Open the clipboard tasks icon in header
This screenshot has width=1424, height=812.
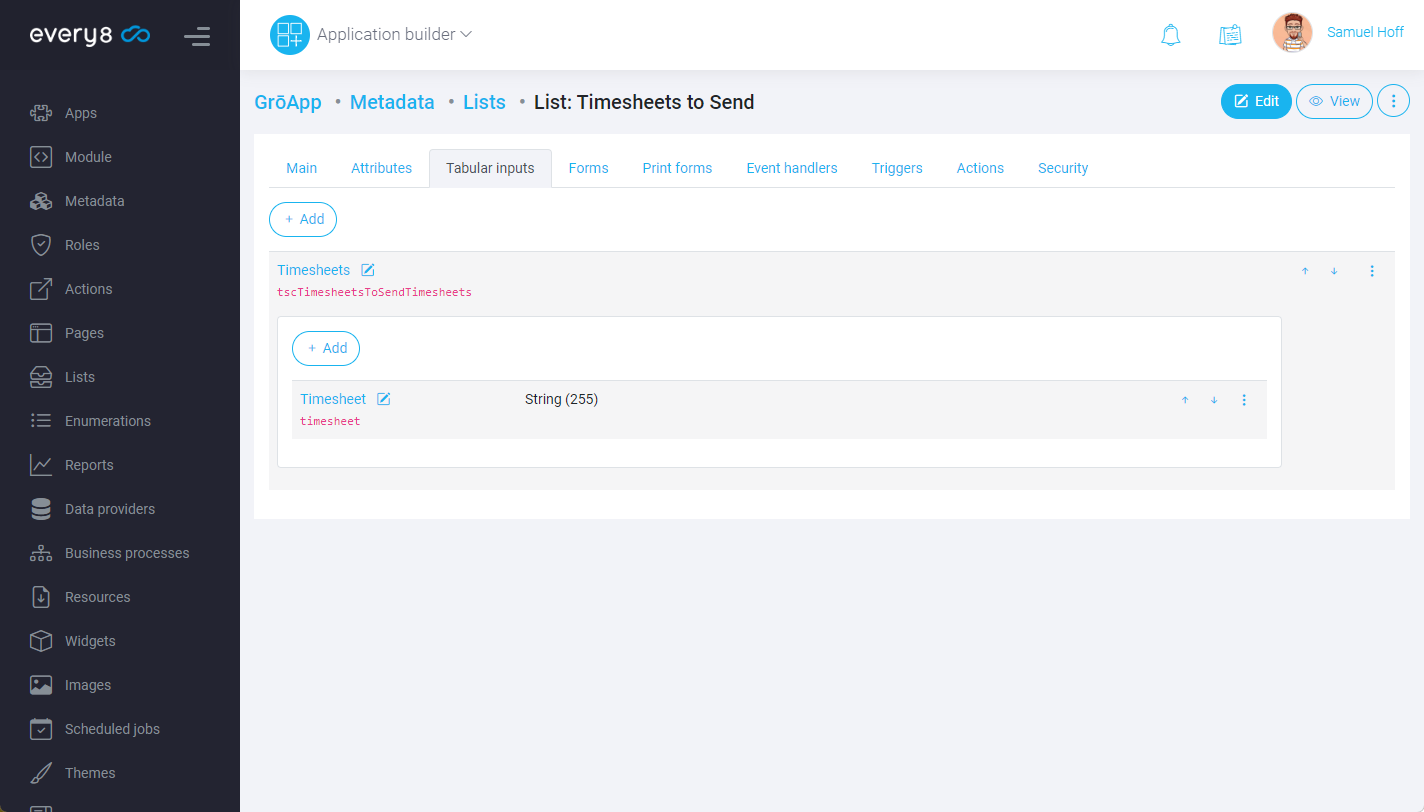pyautogui.click(x=1230, y=35)
